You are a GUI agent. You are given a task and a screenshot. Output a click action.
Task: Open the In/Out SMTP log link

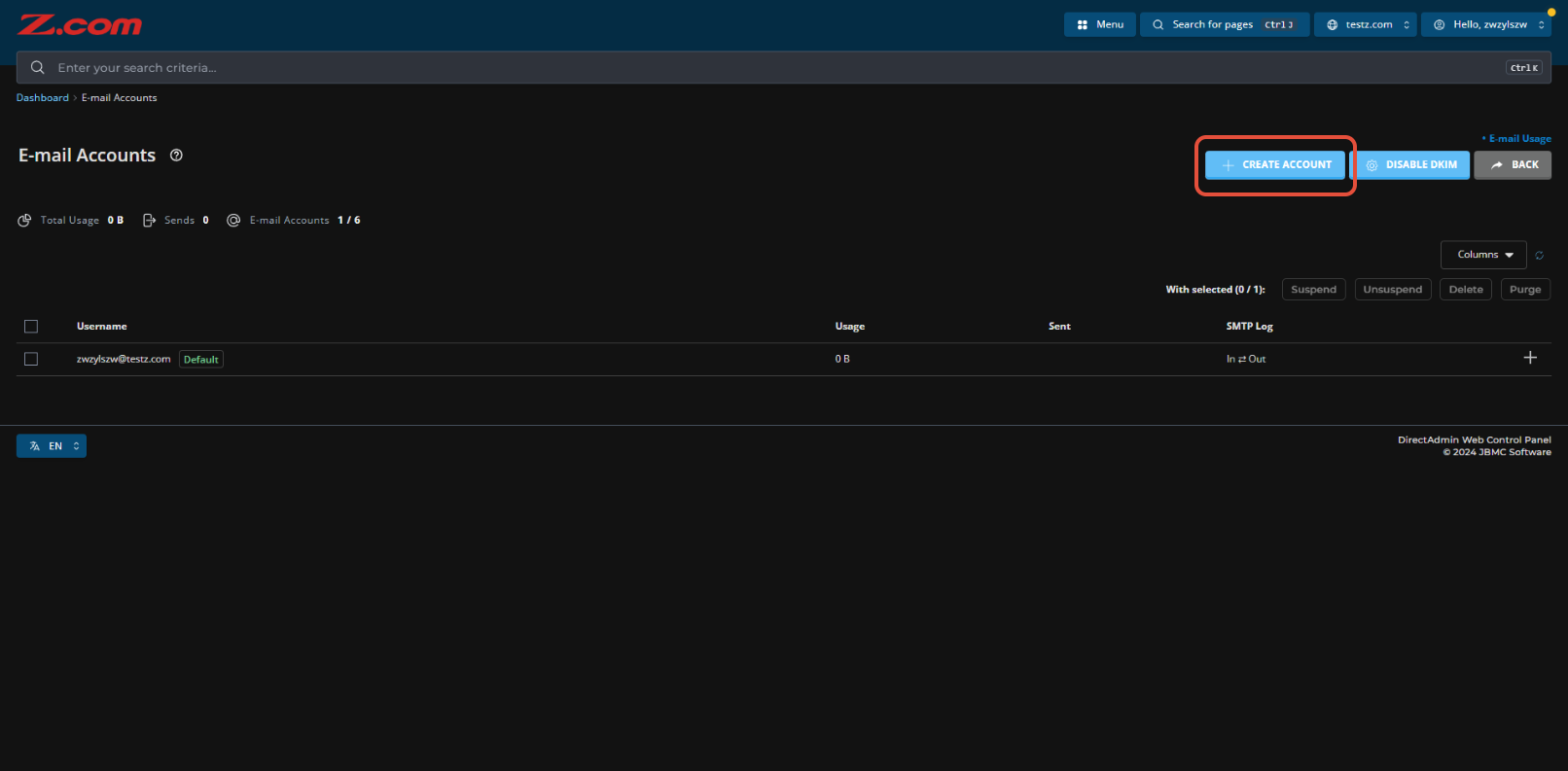pos(1246,359)
